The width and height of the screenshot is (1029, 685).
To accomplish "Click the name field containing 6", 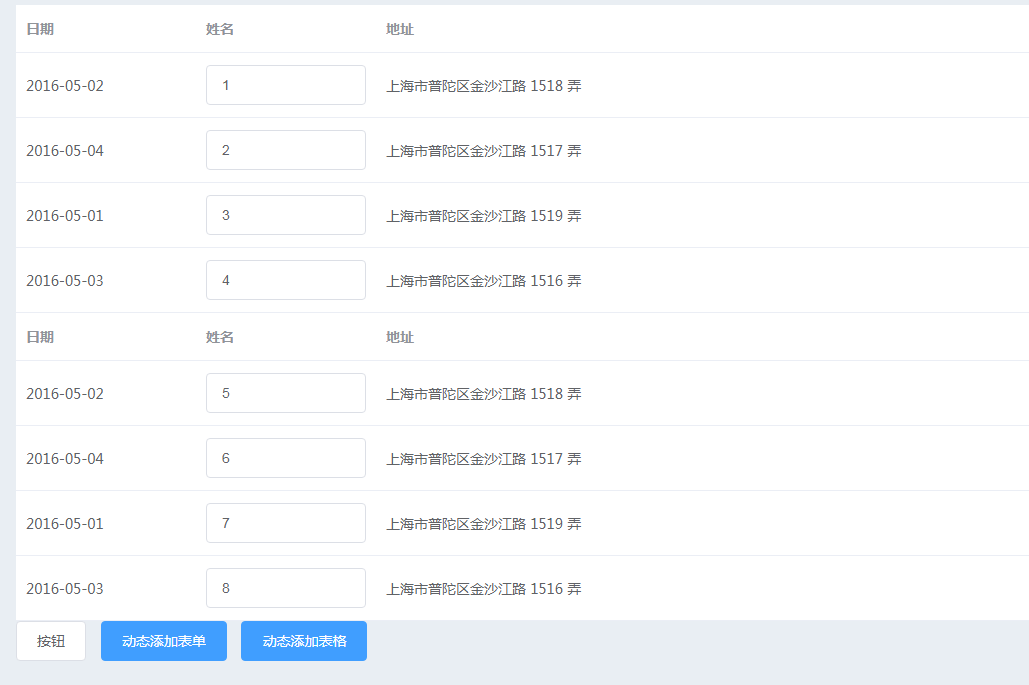I will [285, 458].
